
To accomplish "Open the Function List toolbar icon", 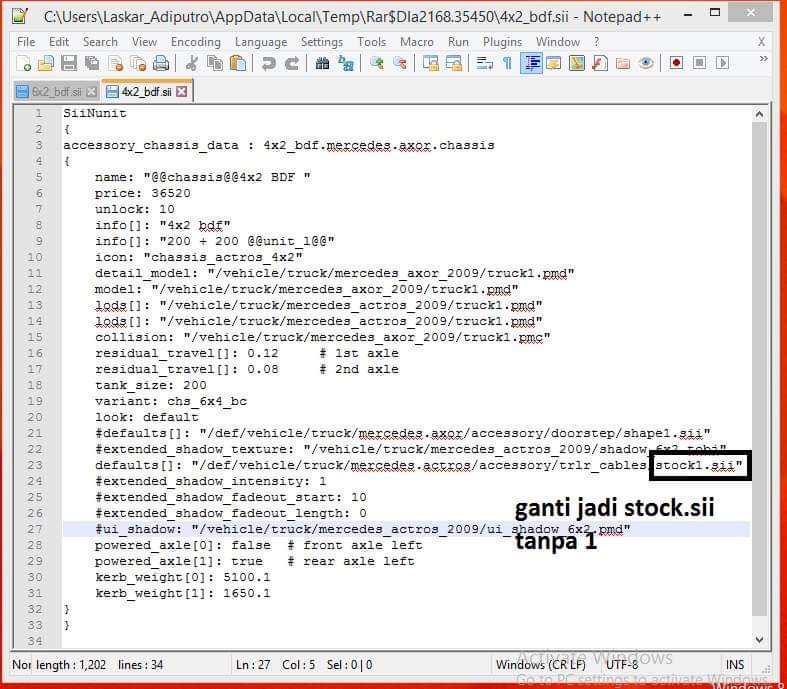I will point(600,63).
